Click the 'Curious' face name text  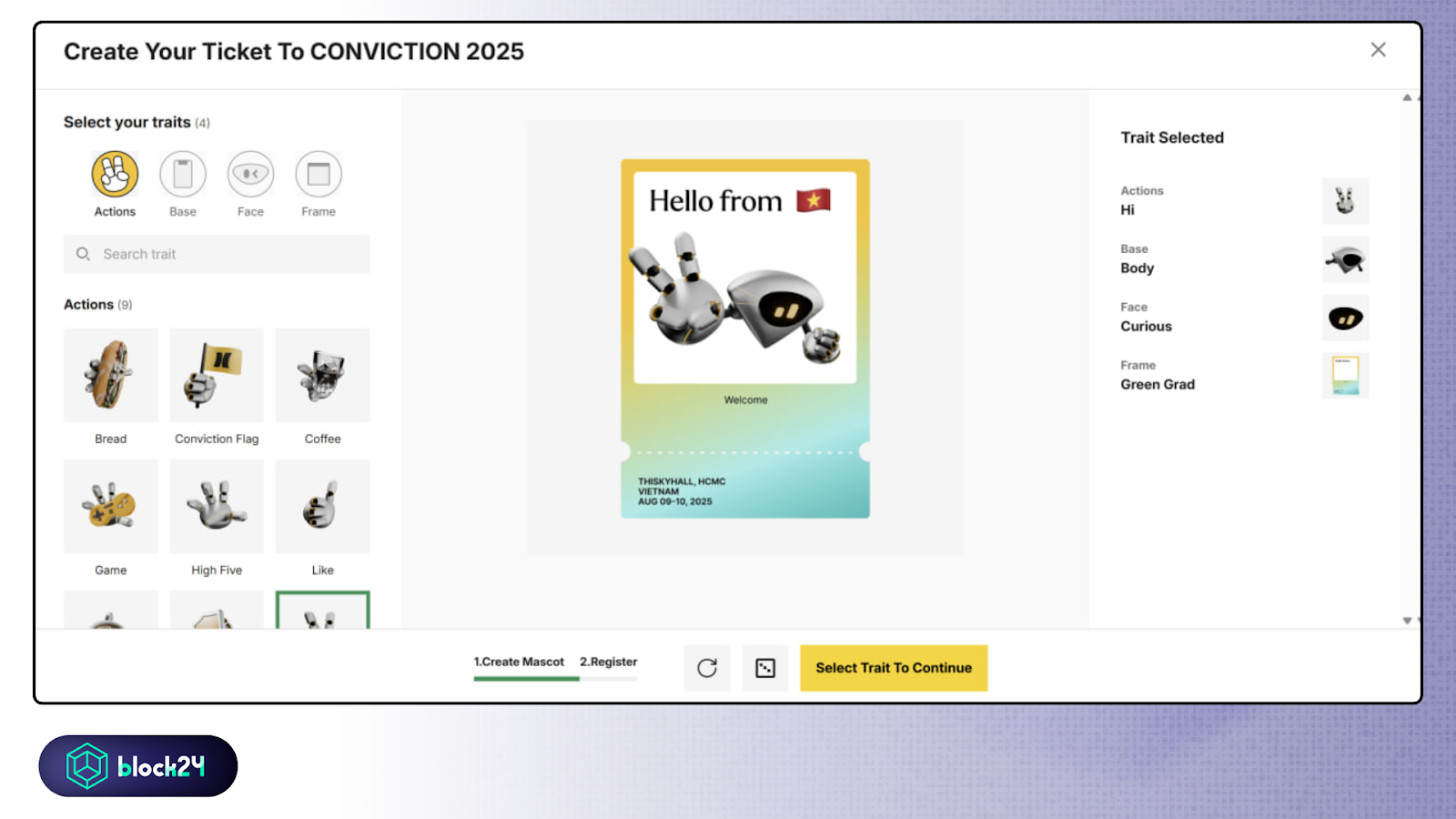pos(1146,326)
